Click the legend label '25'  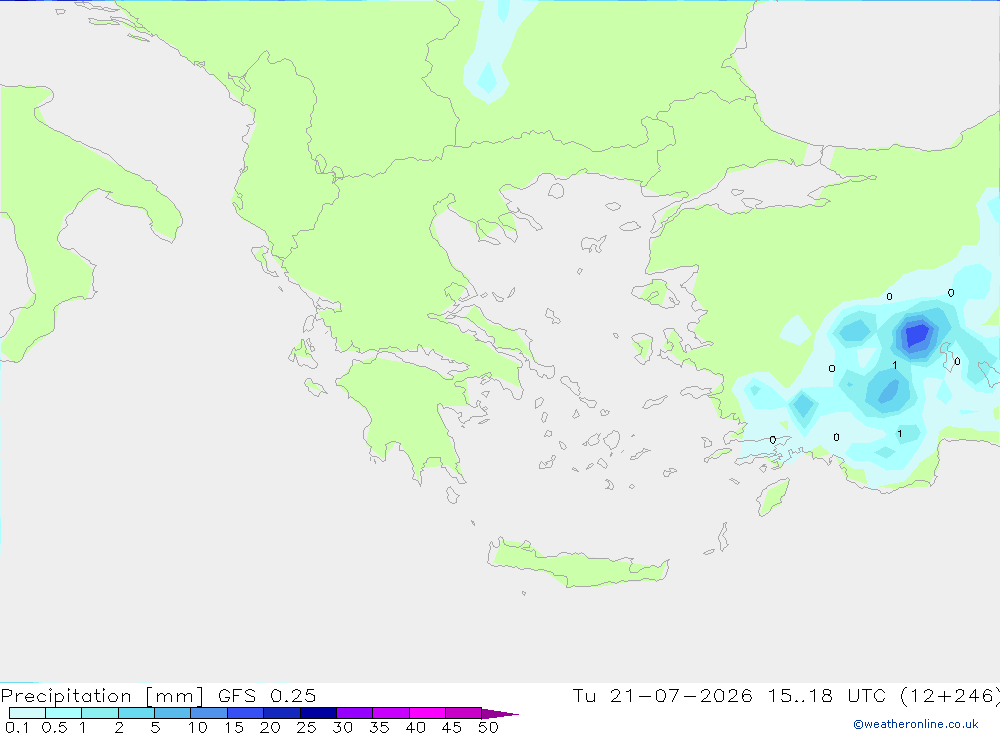(x=306, y=727)
